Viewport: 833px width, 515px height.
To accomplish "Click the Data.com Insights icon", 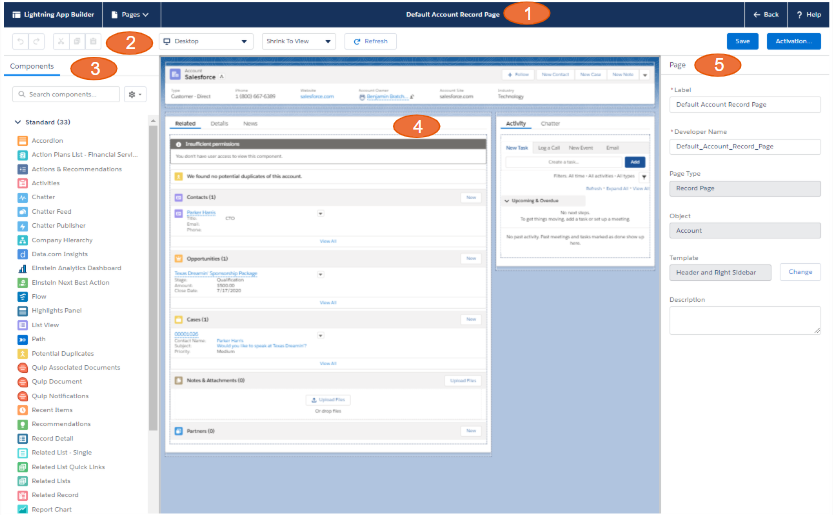I will [22, 254].
